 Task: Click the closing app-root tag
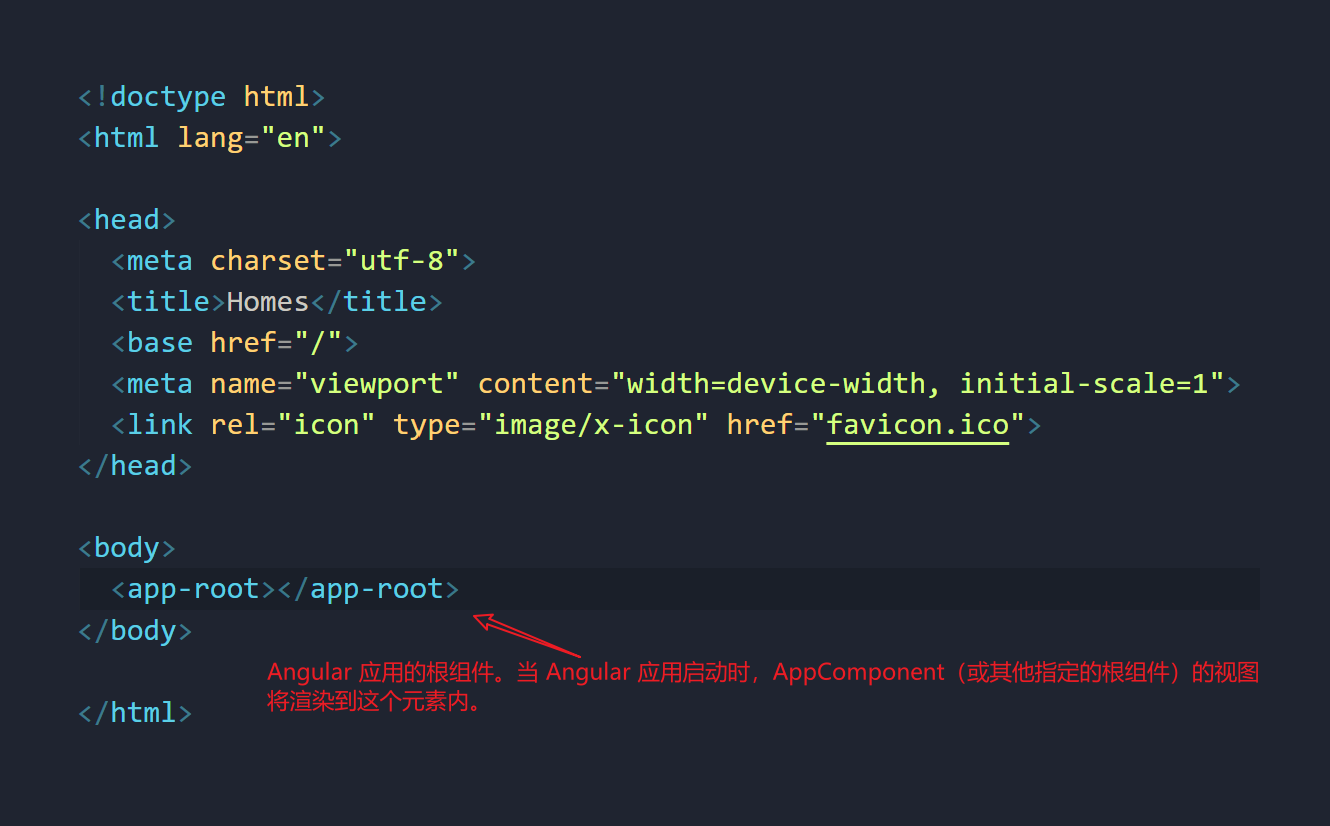point(368,589)
